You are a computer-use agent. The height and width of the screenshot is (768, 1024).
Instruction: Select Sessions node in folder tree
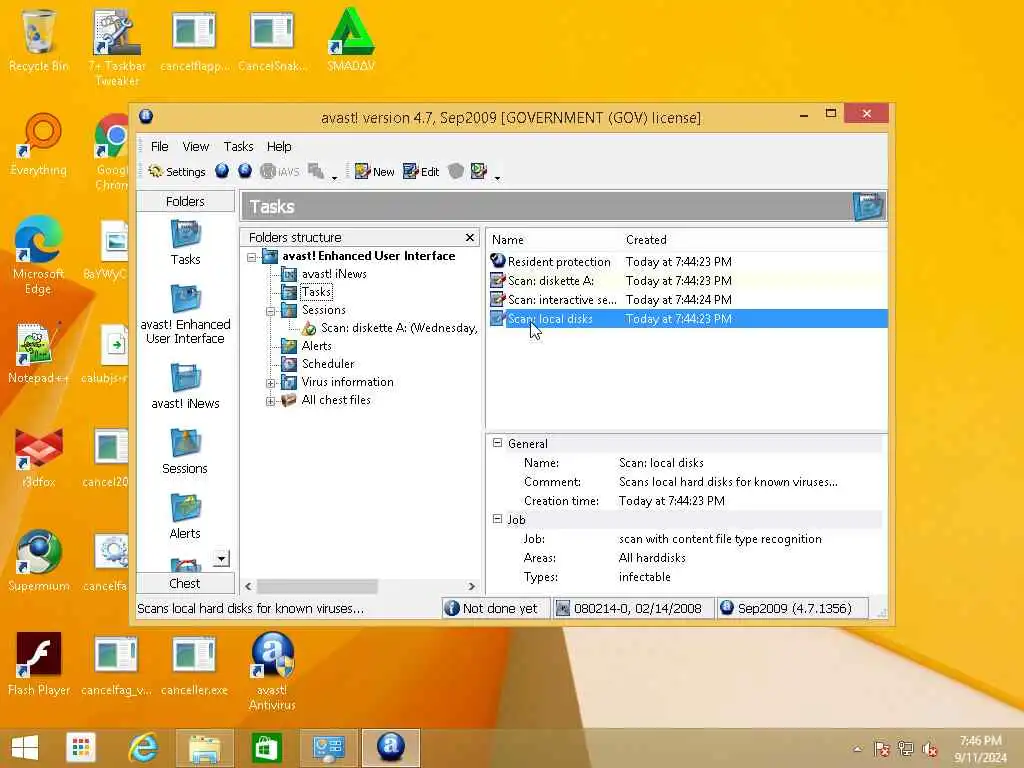pos(323,310)
